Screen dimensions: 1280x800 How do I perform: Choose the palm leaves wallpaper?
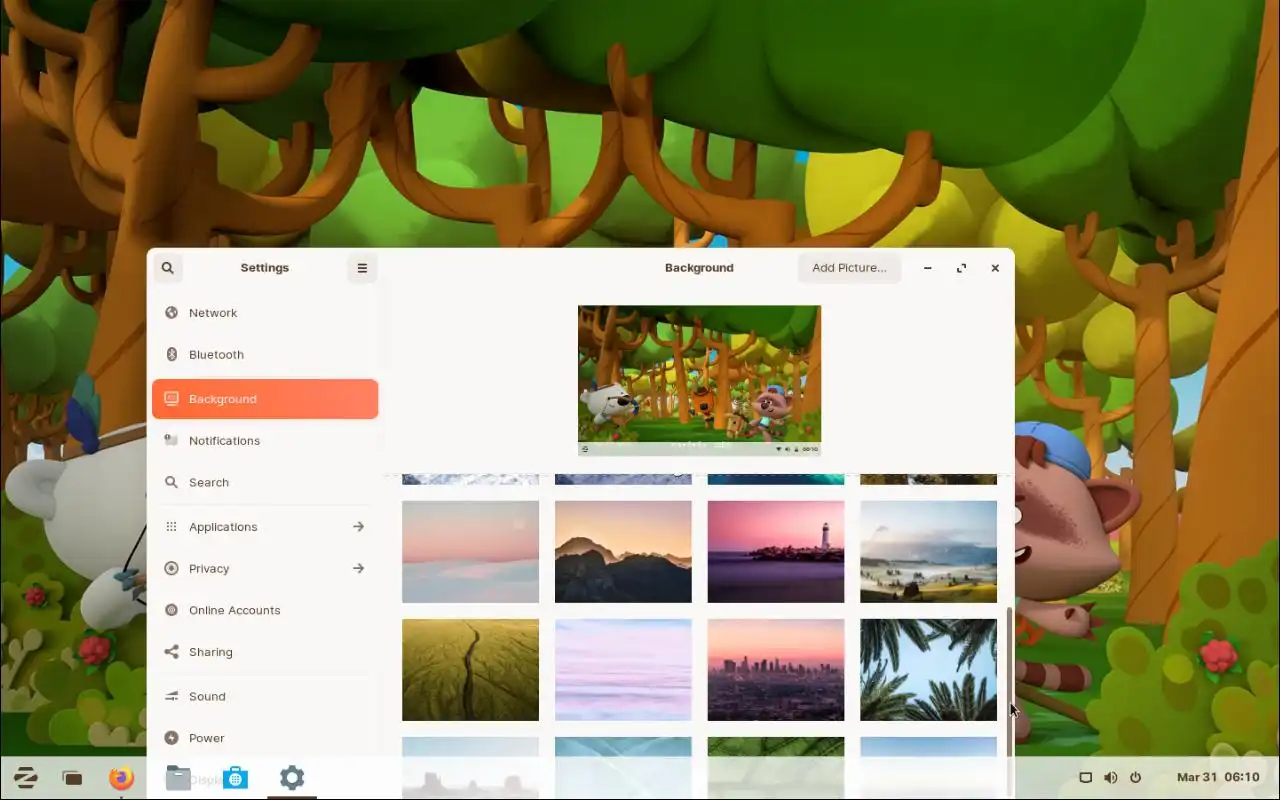coord(928,670)
